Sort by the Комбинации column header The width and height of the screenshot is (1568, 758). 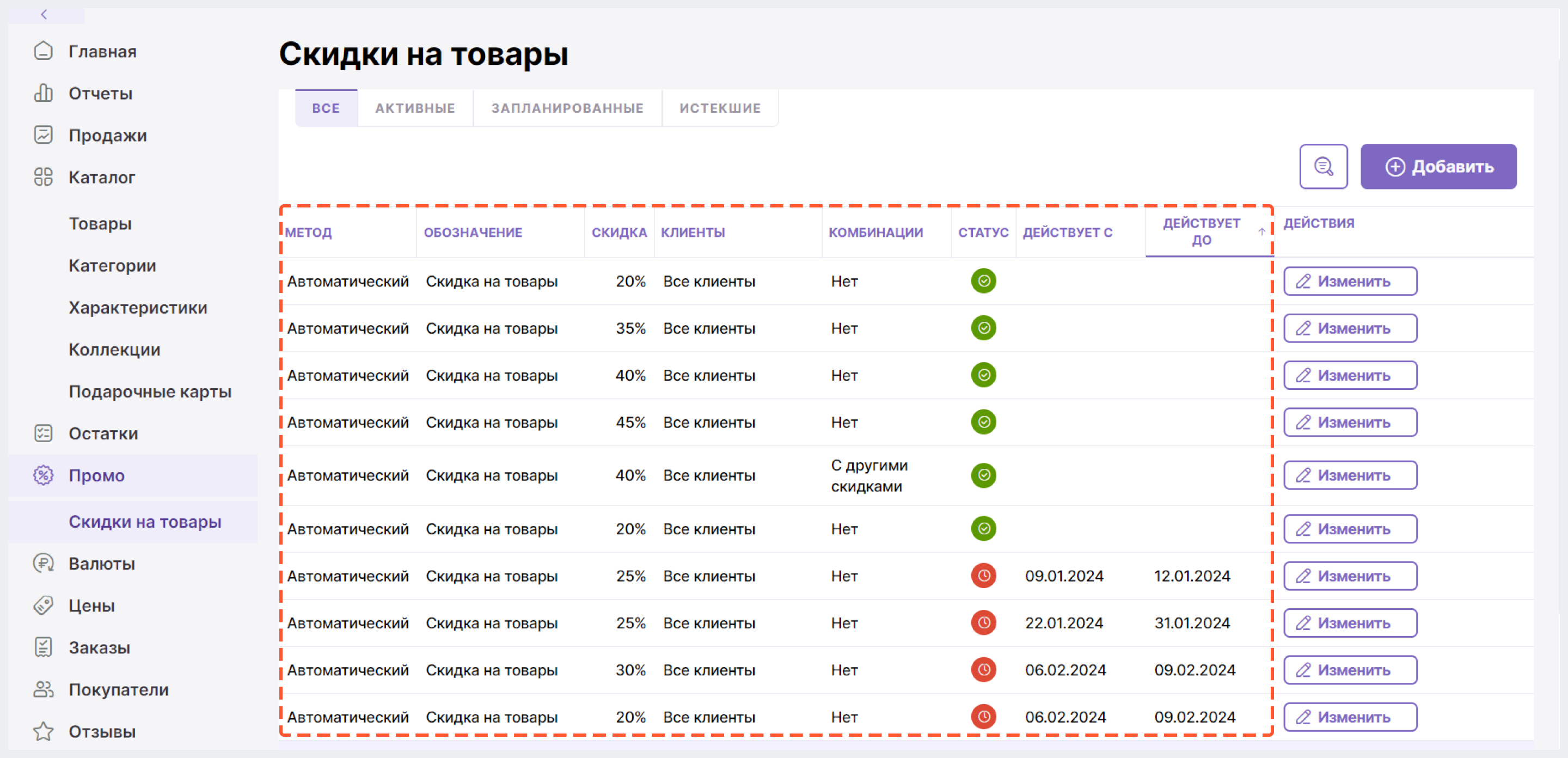[876, 232]
